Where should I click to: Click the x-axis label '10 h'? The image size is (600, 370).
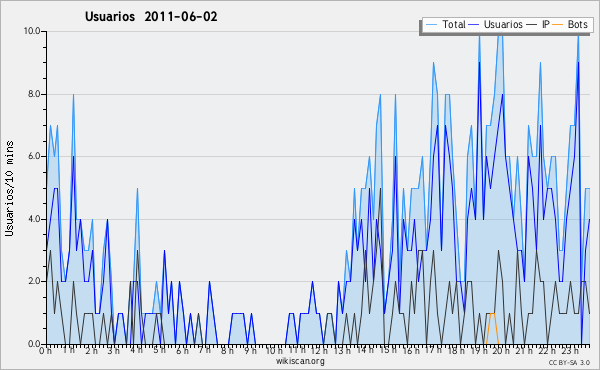tap(274, 351)
